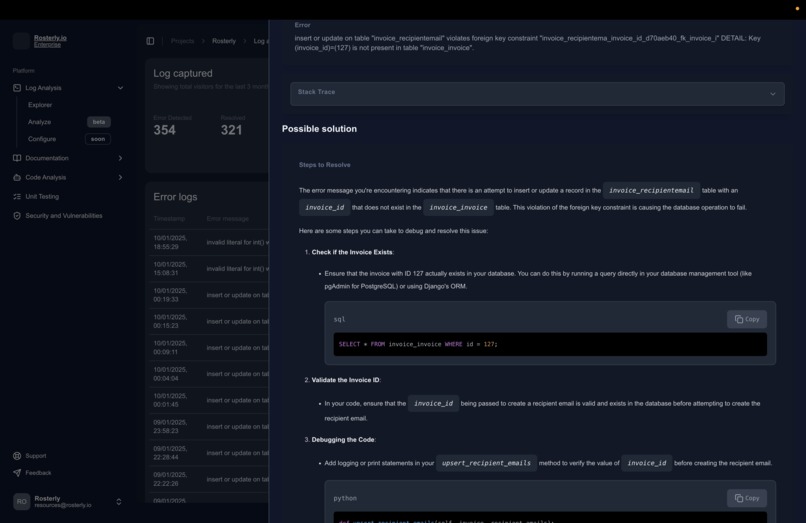Image resolution: width=806 pixels, height=523 pixels.
Task: Click the Timestamp column header
Action: pyautogui.click(x=169, y=219)
